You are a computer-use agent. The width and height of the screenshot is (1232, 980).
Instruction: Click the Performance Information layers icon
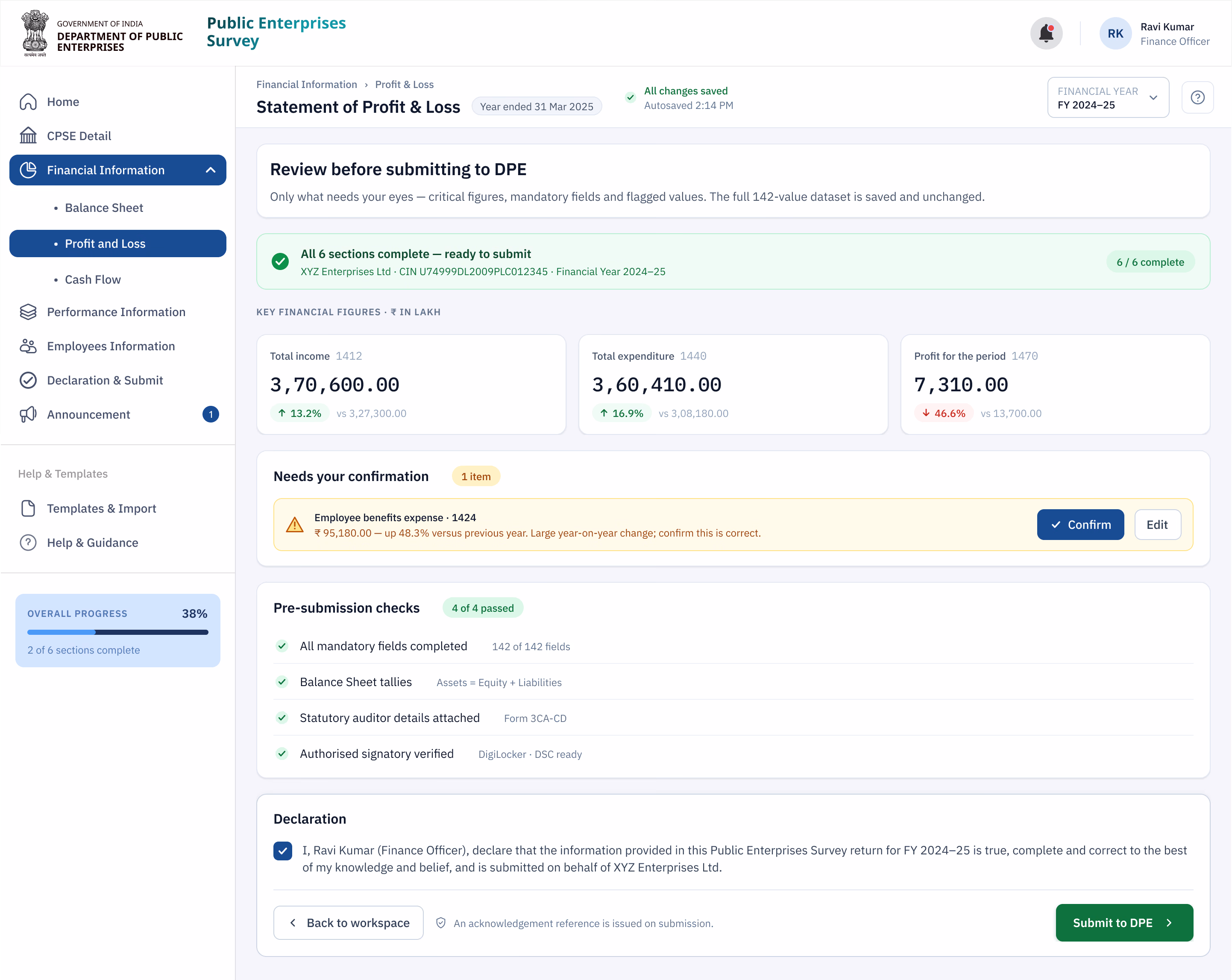[28, 312]
